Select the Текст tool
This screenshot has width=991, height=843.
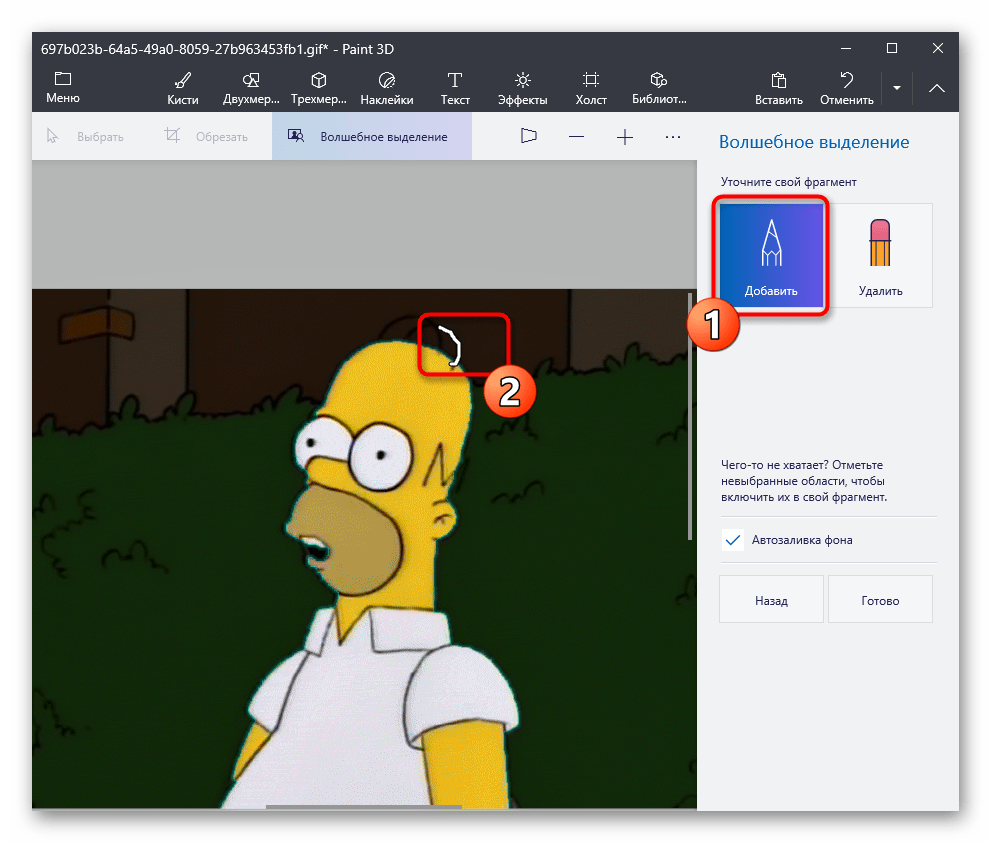point(455,87)
